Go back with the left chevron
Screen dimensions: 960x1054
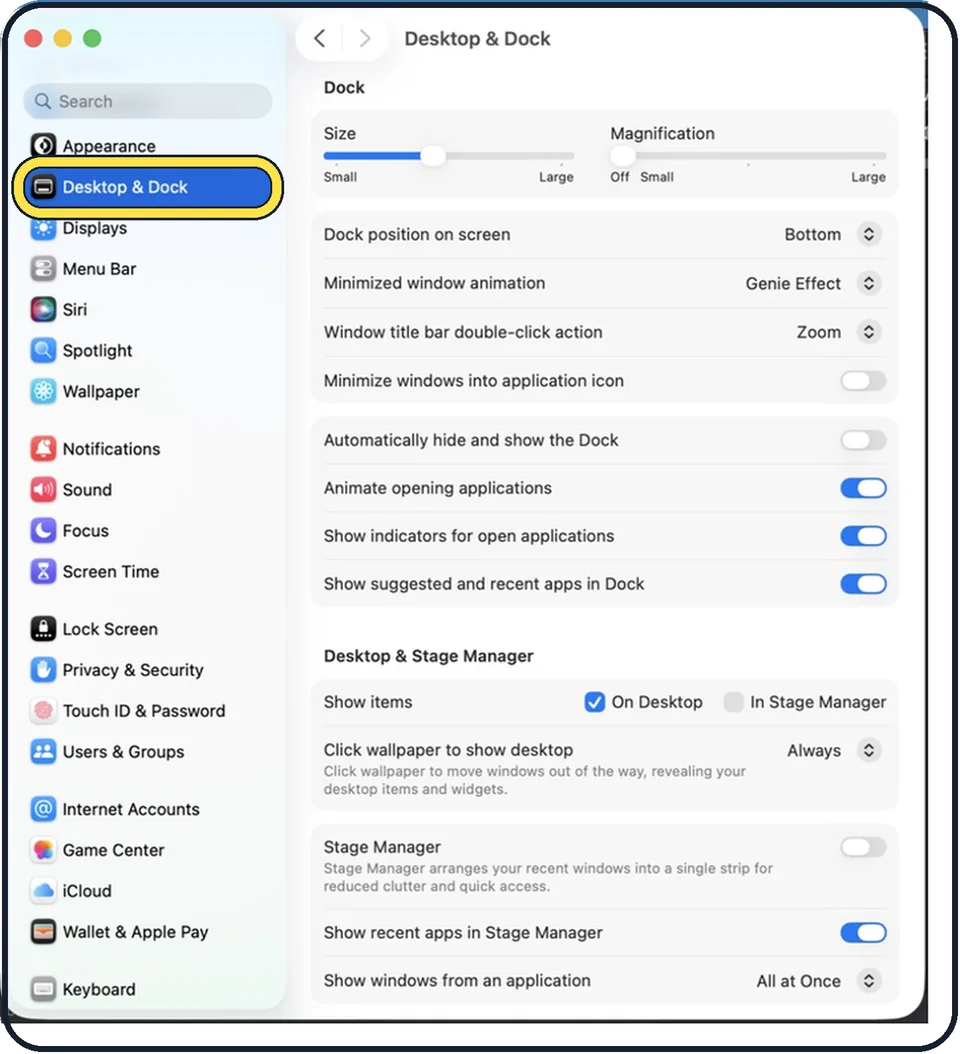point(320,38)
